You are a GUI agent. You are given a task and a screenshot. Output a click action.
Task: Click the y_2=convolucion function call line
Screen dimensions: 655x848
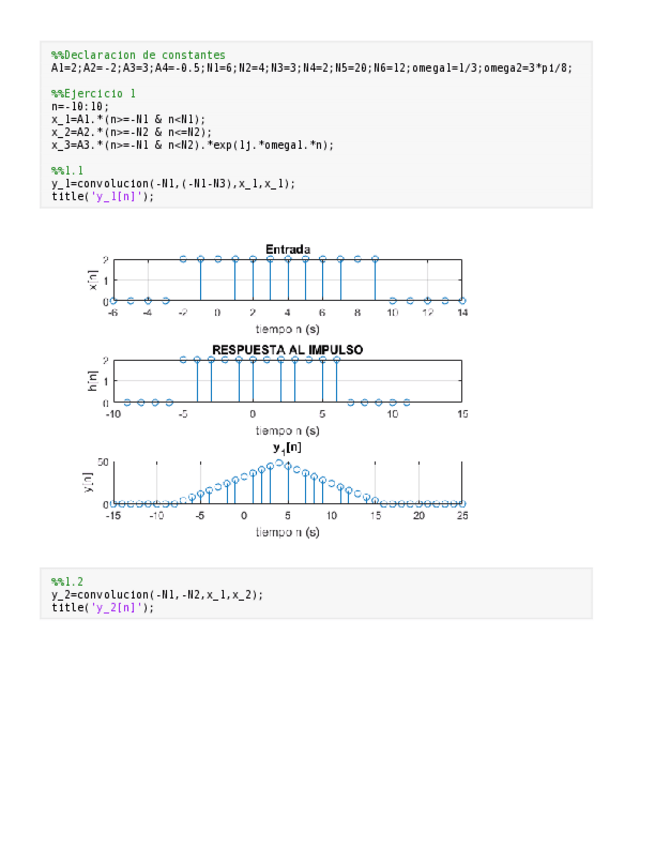coord(157,594)
